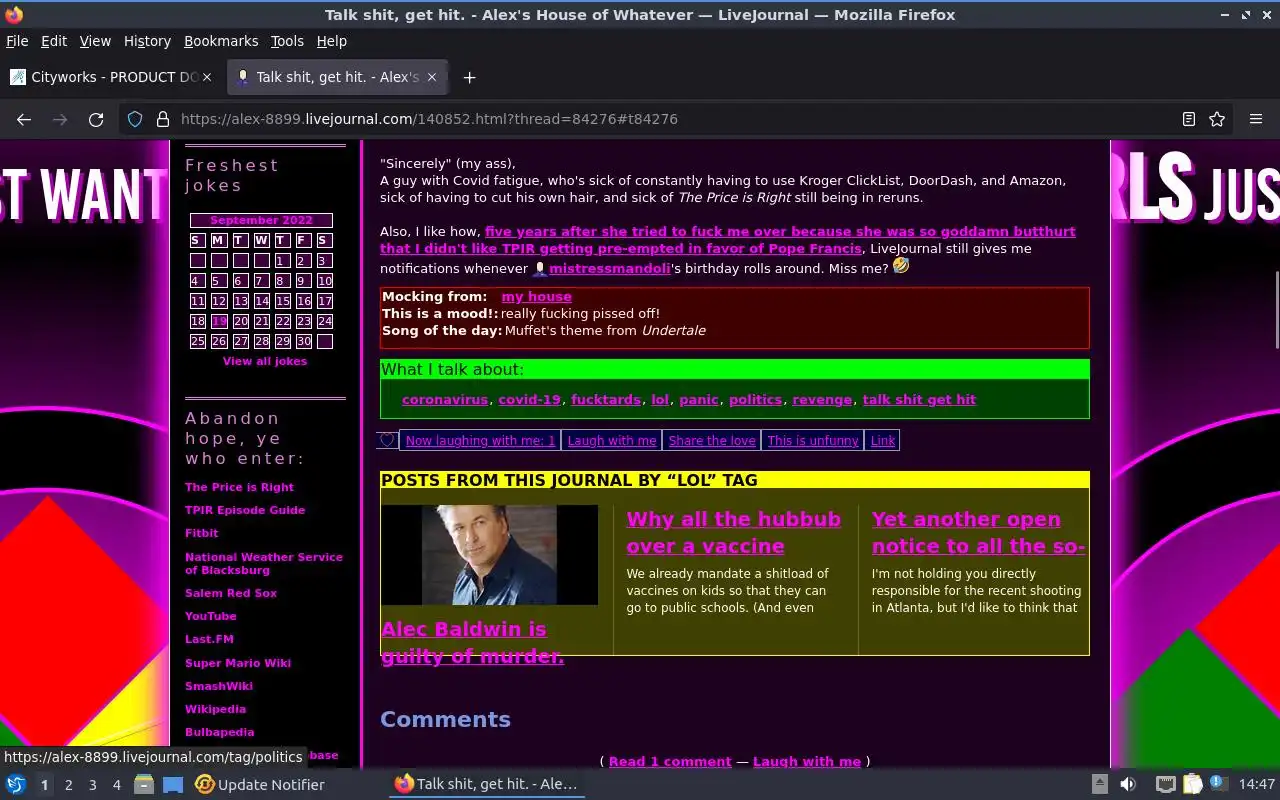Image resolution: width=1280 pixels, height=800 pixels.
Task: Open 'Yet another open notice' post link
Action: (x=978, y=532)
